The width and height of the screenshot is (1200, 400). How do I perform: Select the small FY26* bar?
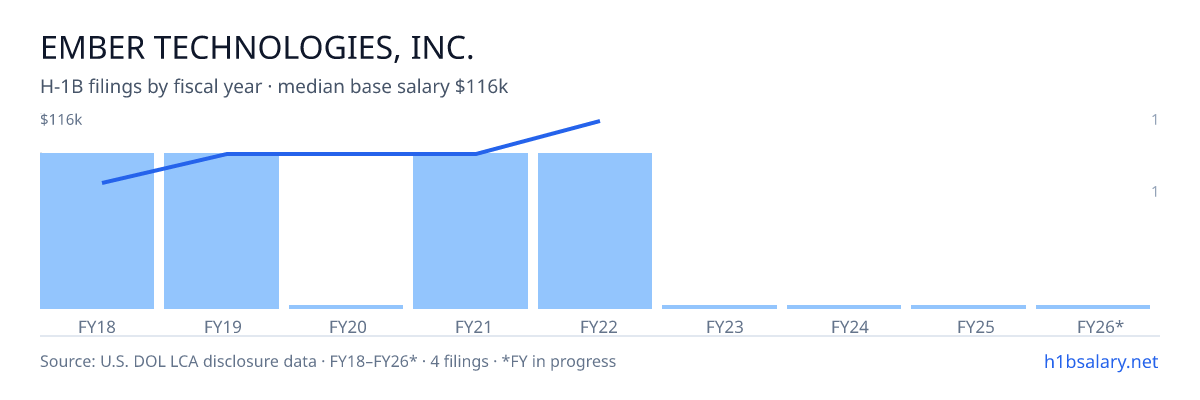point(1093,307)
